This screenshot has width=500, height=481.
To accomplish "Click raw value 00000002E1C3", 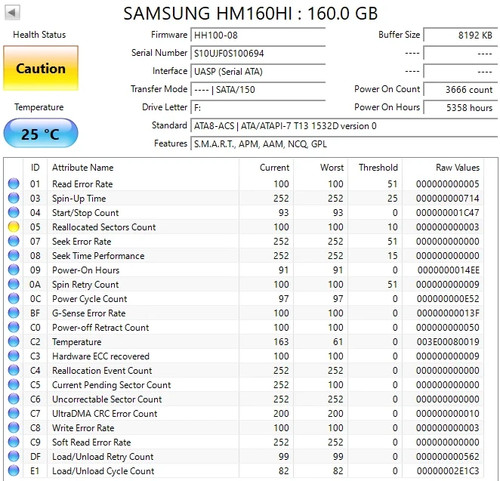I will 448,471.
